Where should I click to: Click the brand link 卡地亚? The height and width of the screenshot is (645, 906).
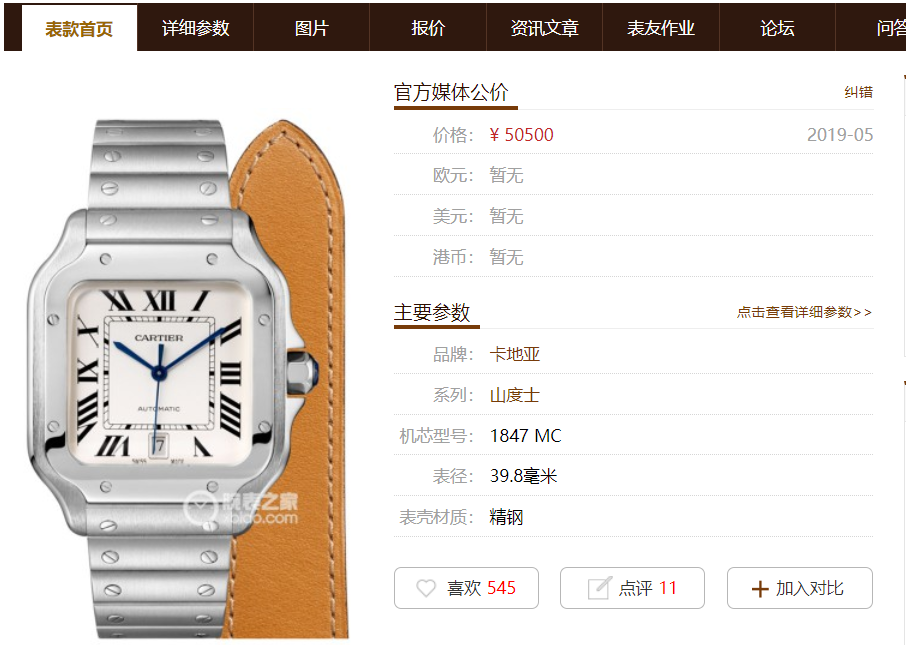pos(515,354)
